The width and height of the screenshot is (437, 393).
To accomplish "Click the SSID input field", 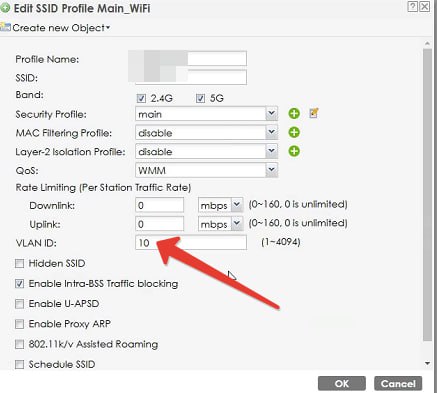I will click(191, 77).
